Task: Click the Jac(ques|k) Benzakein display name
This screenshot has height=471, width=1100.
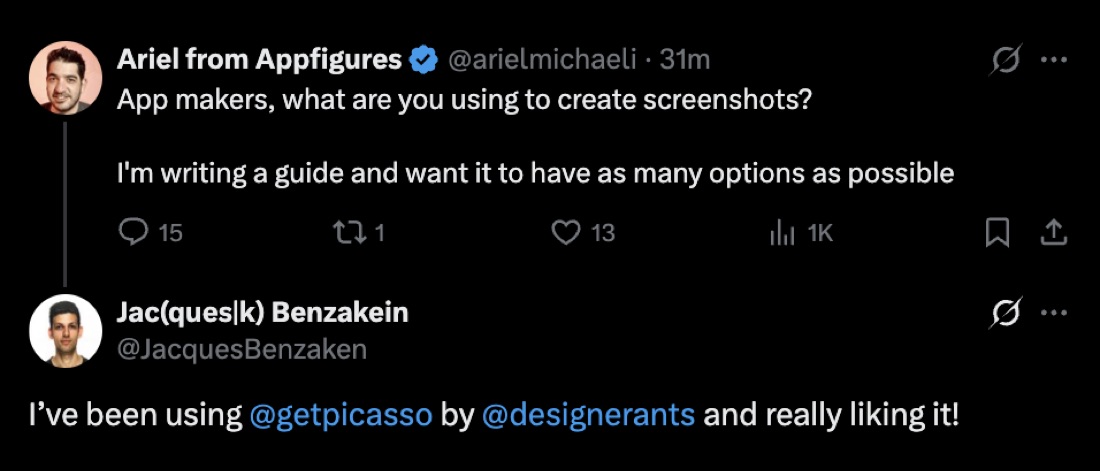Action: pyautogui.click(x=262, y=313)
